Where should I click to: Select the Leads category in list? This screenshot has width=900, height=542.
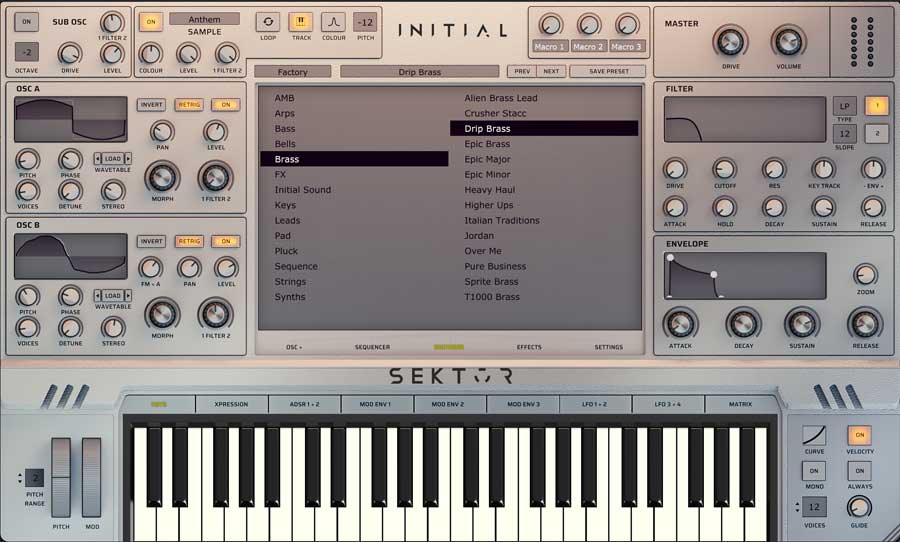[x=287, y=220]
